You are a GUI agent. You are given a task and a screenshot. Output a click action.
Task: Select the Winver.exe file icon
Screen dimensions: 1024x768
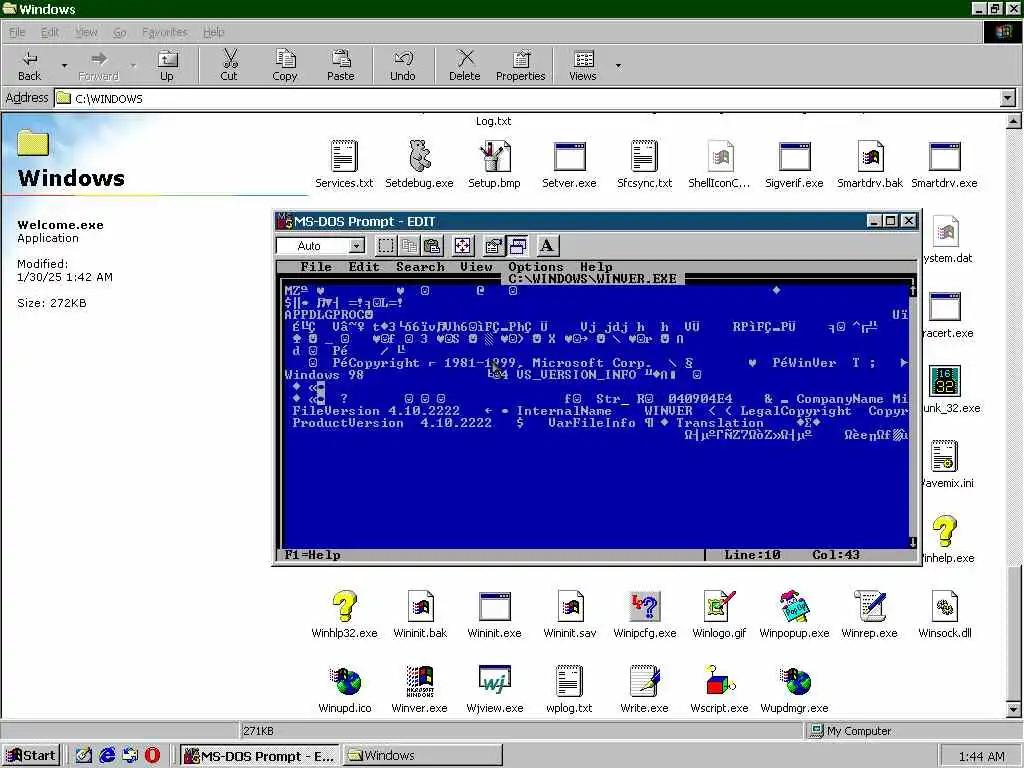(x=419, y=682)
